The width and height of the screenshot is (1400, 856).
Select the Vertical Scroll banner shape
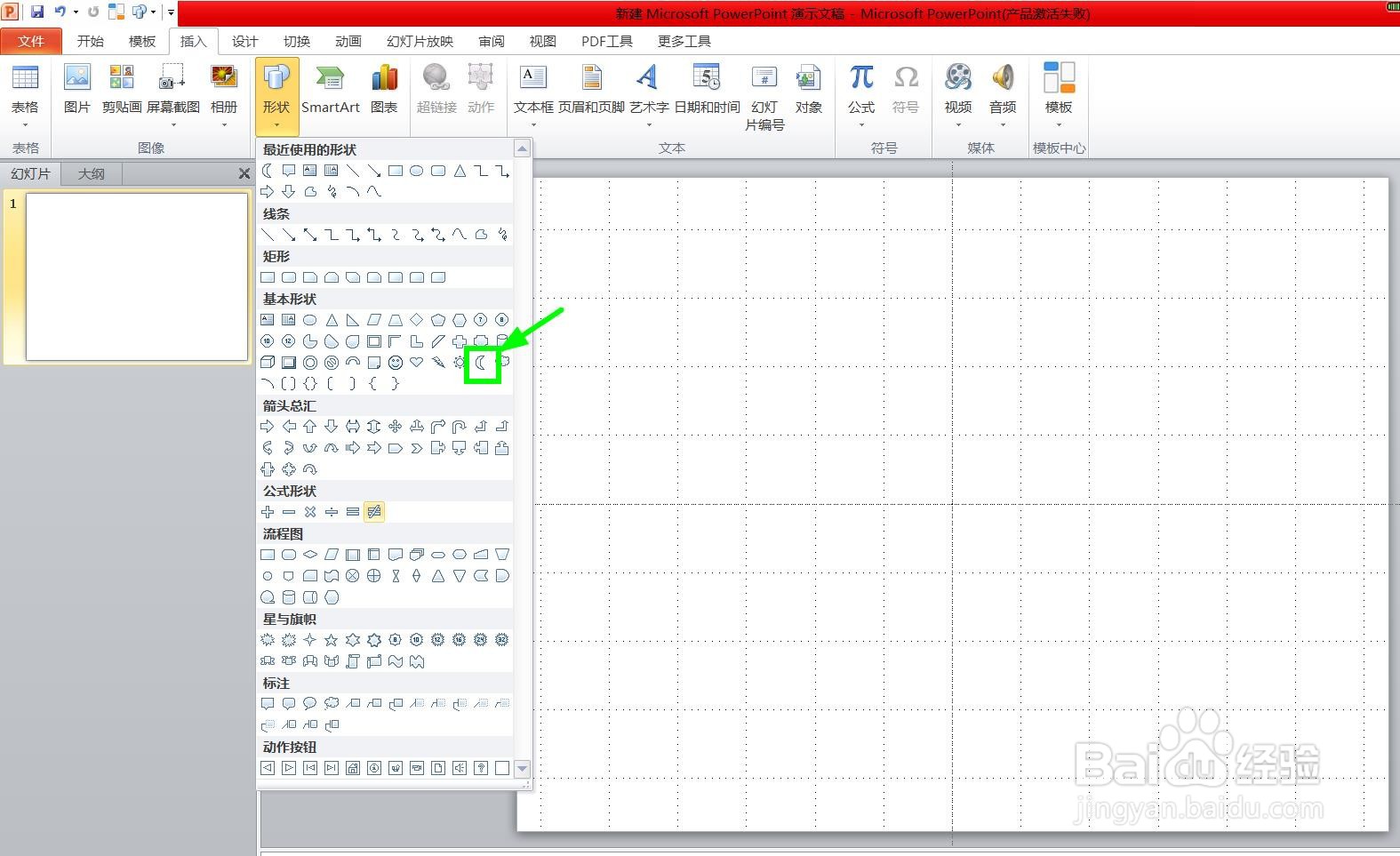[x=353, y=661]
